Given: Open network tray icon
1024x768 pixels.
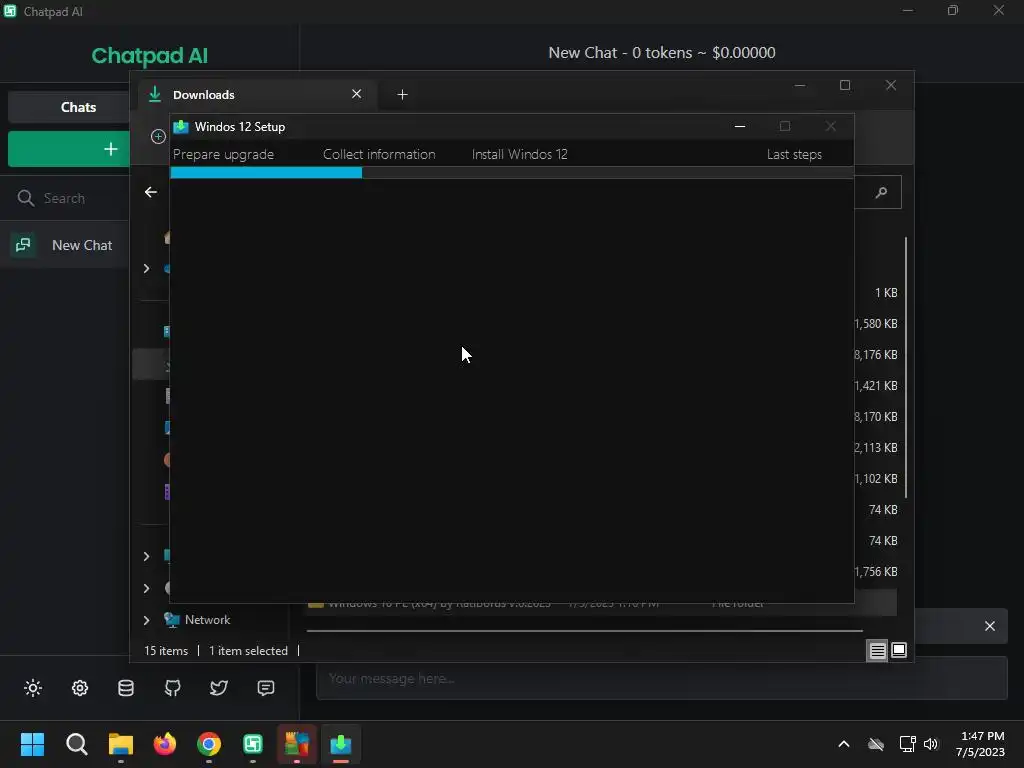Looking at the screenshot, I should [x=907, y=744].
